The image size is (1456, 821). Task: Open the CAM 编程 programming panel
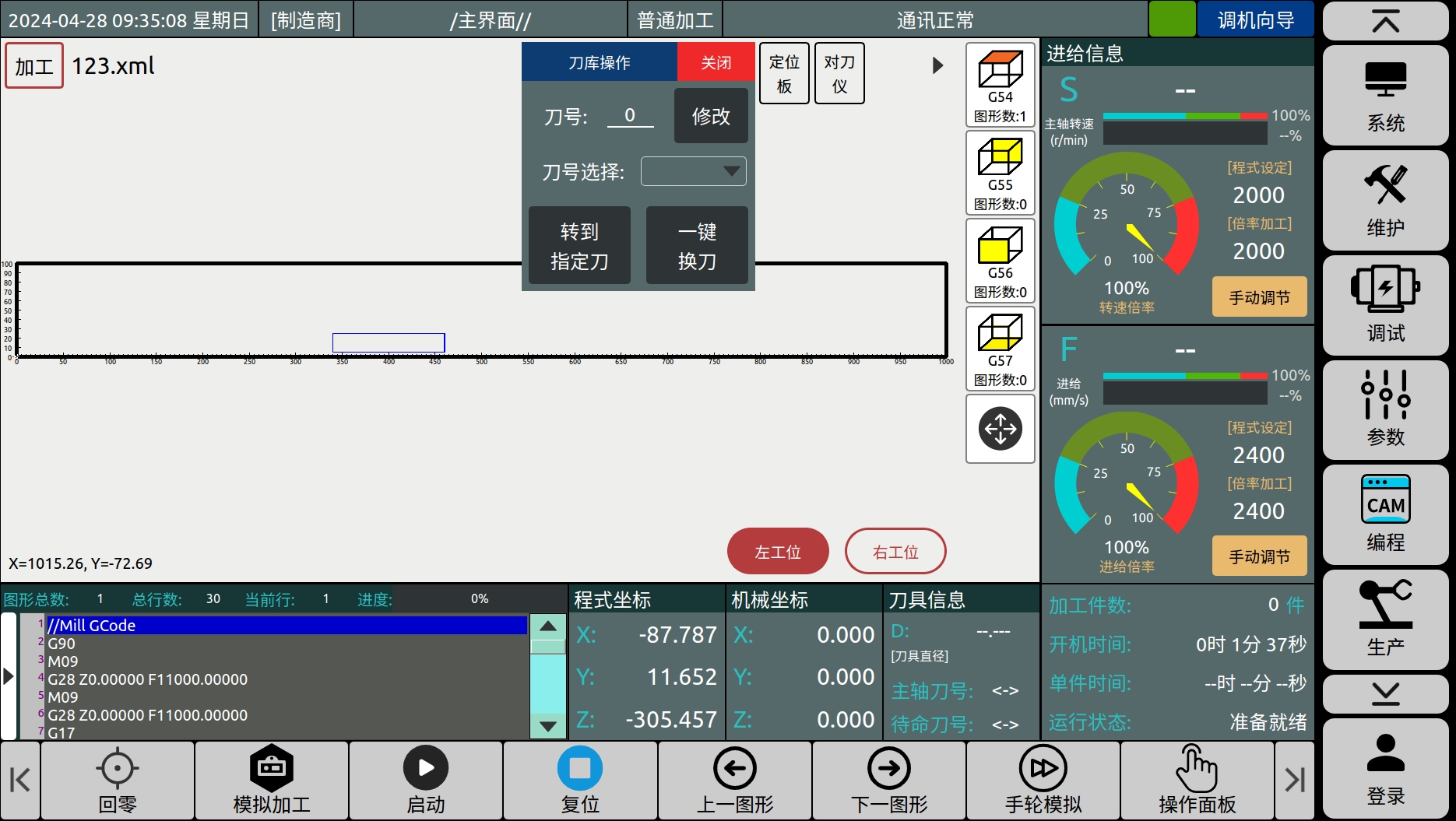(1385, 514)
